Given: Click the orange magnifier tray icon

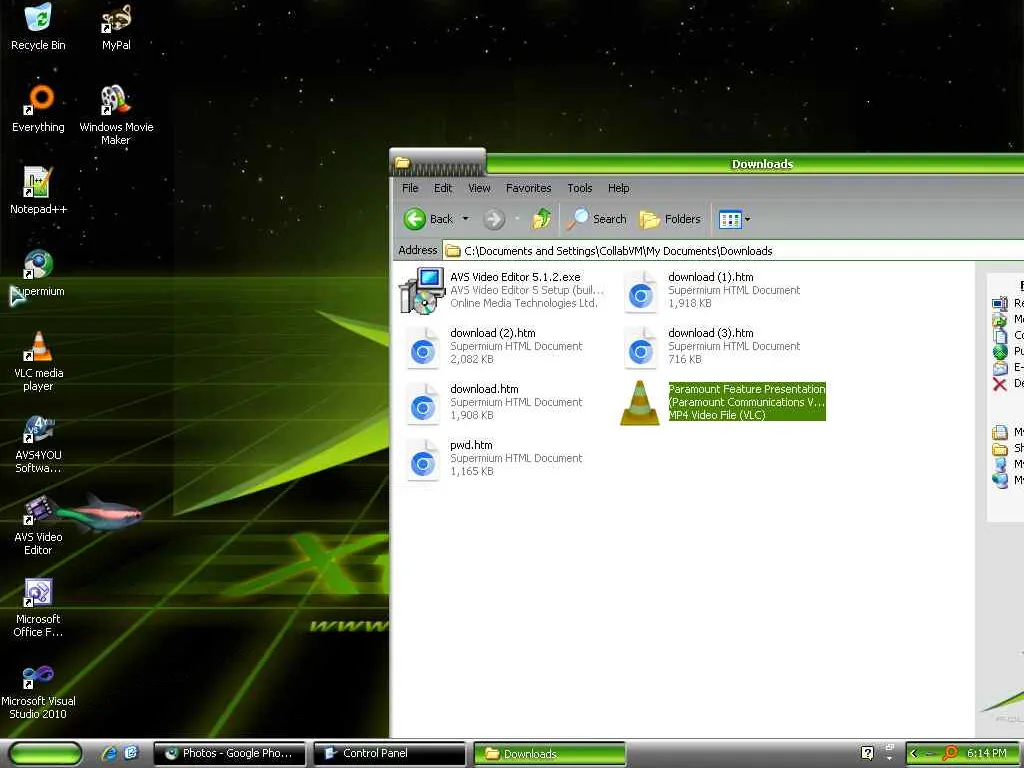Looking at the screenshot, I should (x=950, y=753).
